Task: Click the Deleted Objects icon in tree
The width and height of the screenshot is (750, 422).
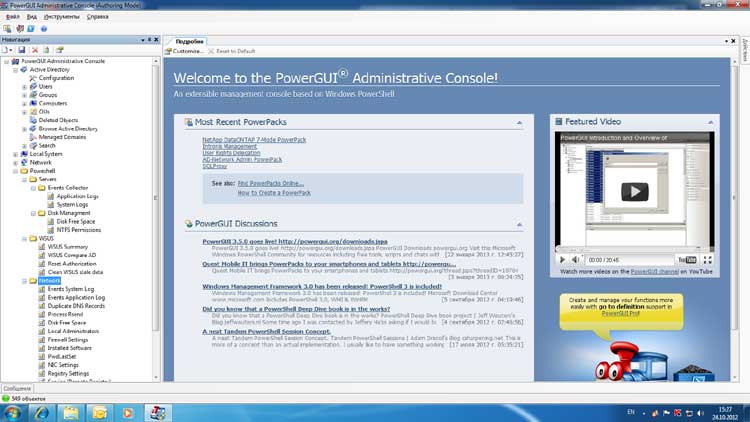Action: [33, 120]
